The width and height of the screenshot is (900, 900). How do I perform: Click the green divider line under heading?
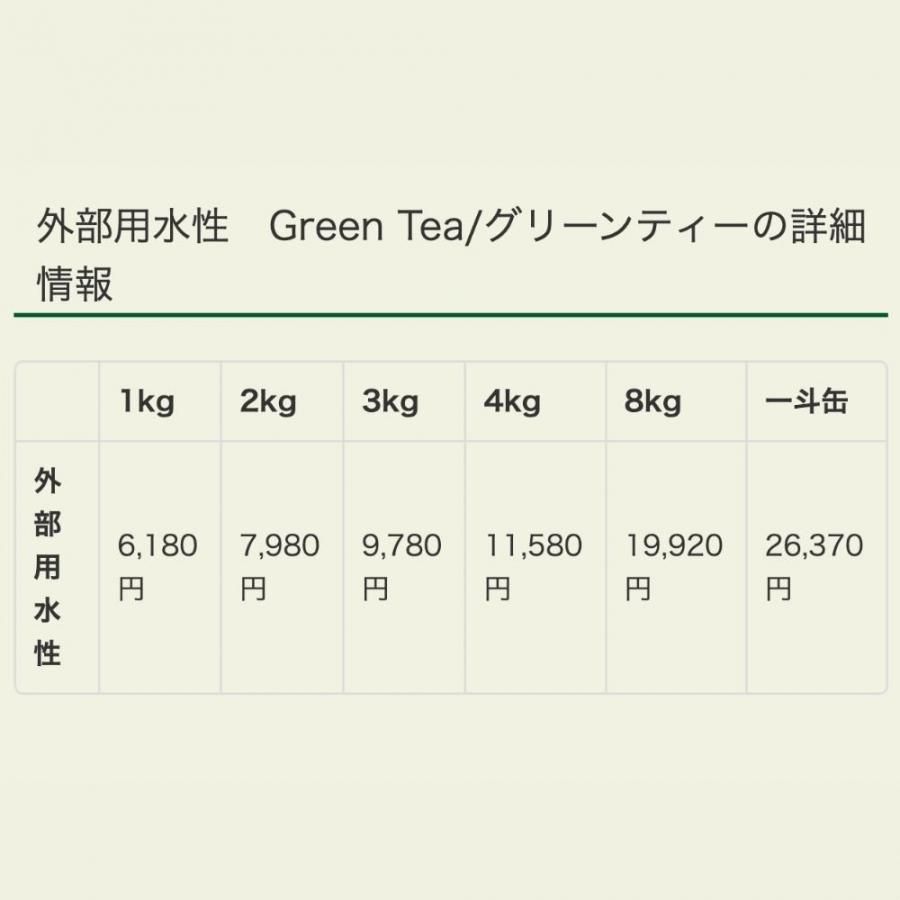450,315
